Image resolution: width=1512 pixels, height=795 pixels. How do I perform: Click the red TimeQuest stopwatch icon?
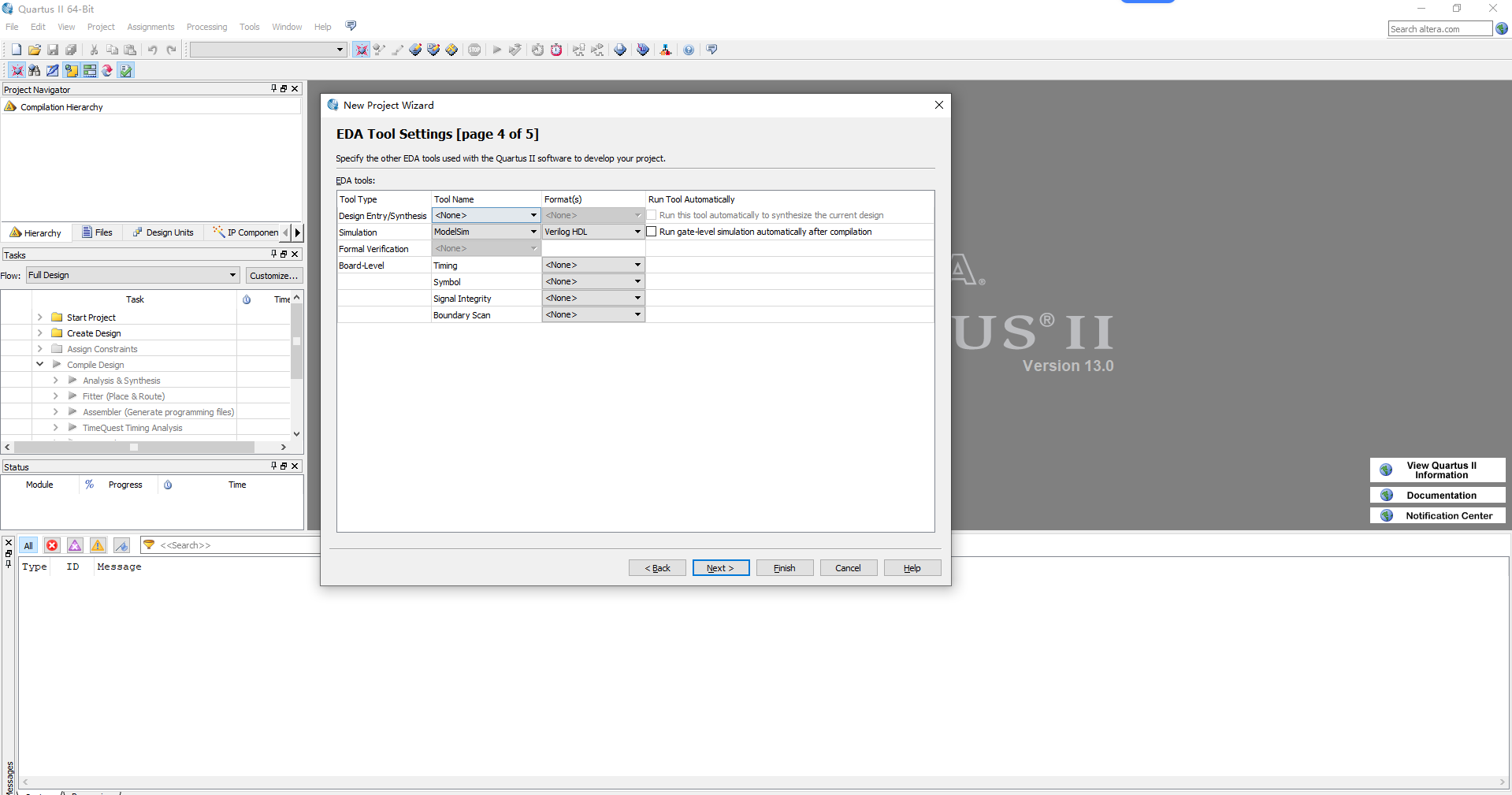tap(556, 50)
